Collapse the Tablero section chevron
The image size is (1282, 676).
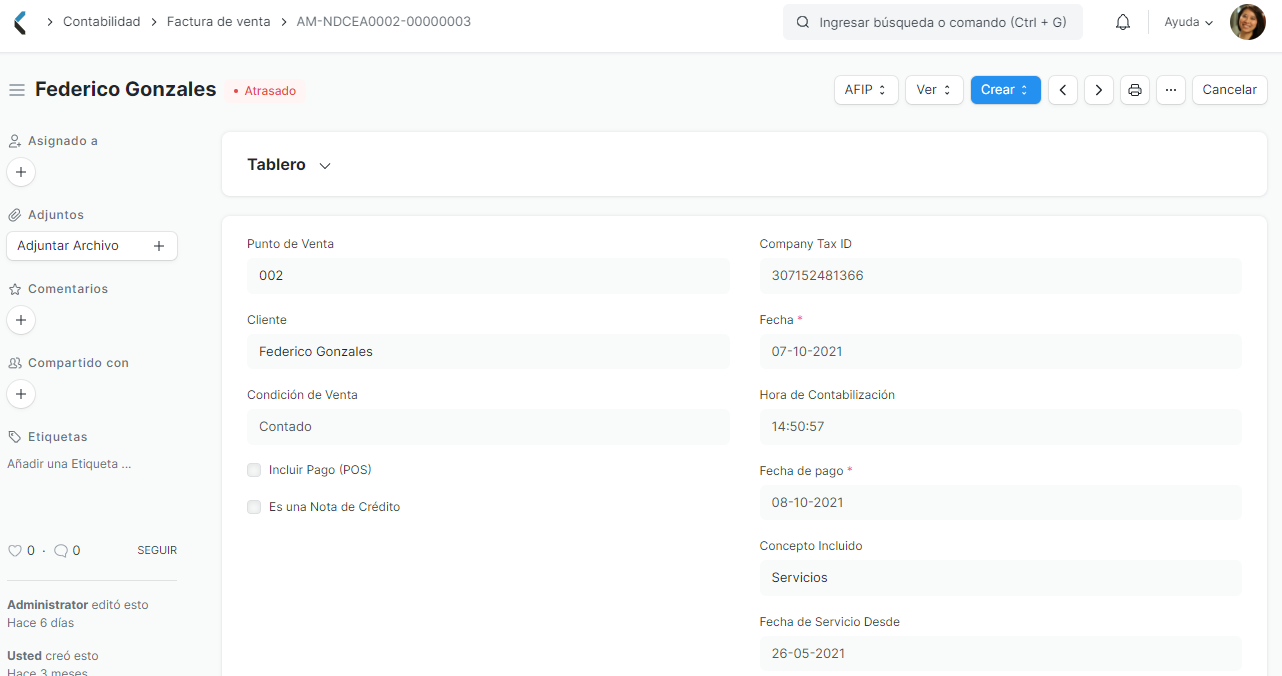[325, 166]
